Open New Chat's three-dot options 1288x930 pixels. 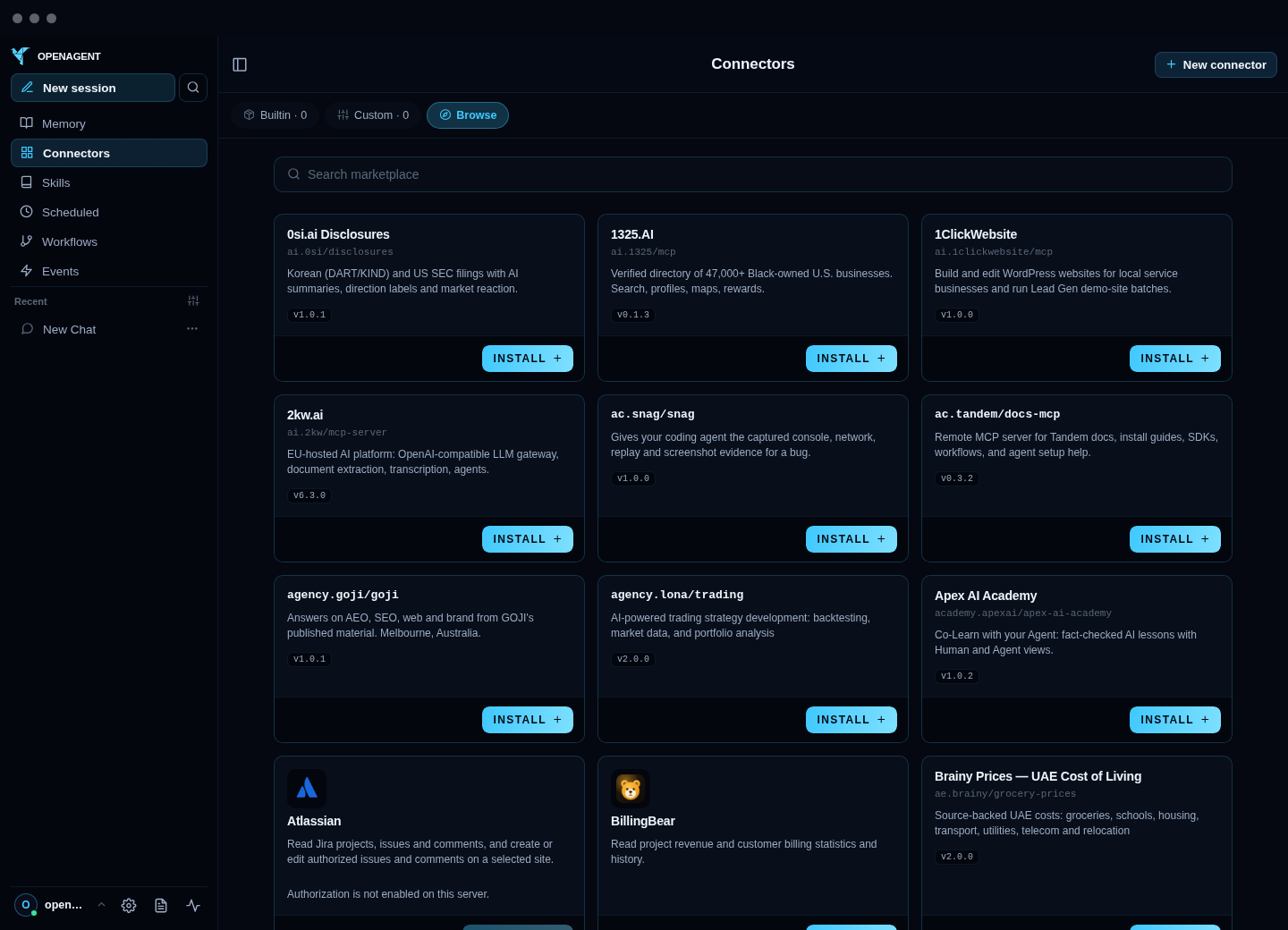point(192,329)
